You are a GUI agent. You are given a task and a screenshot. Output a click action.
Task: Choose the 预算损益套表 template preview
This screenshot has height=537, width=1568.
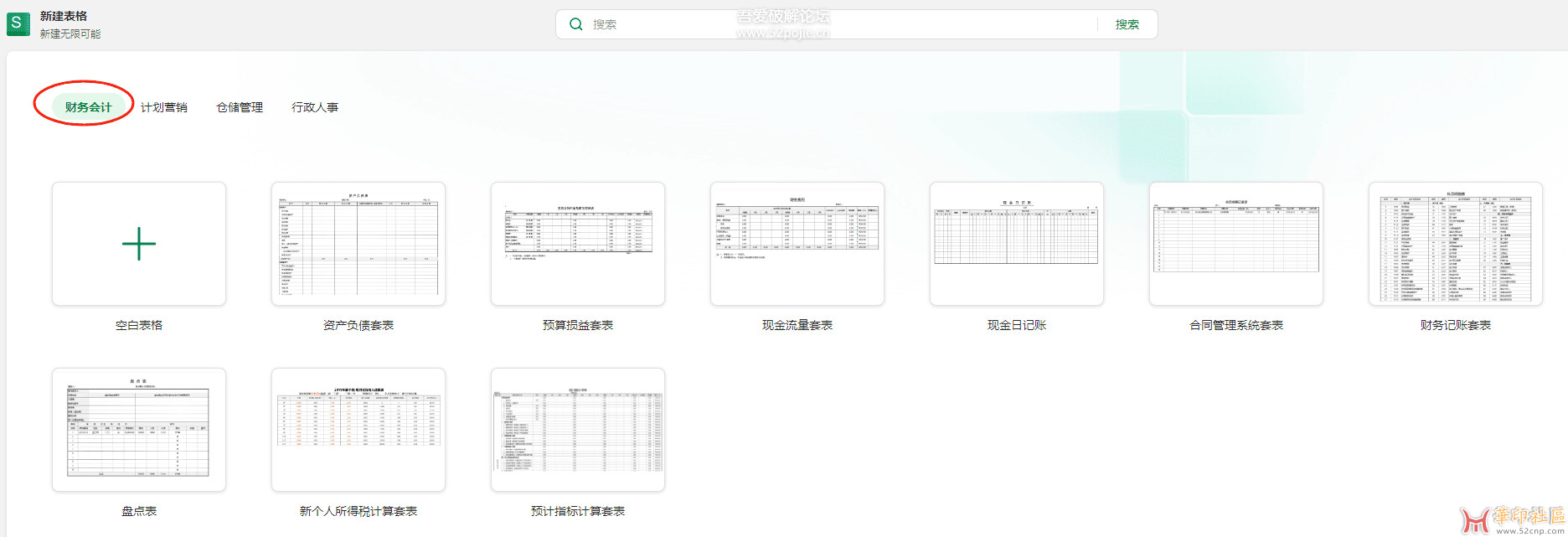tap(578, 244)
